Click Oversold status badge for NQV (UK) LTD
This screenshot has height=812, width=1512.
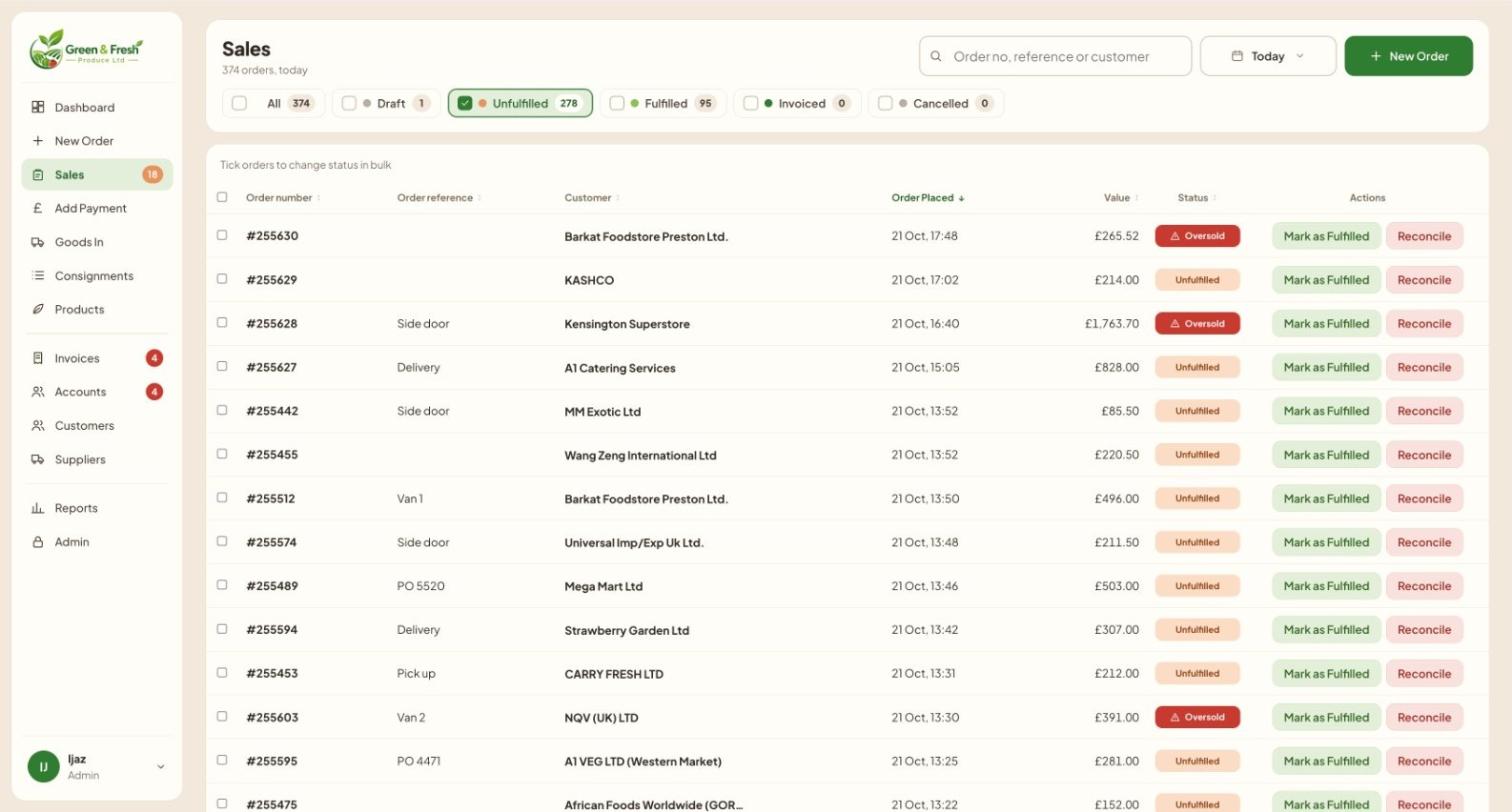point(1197,718)
